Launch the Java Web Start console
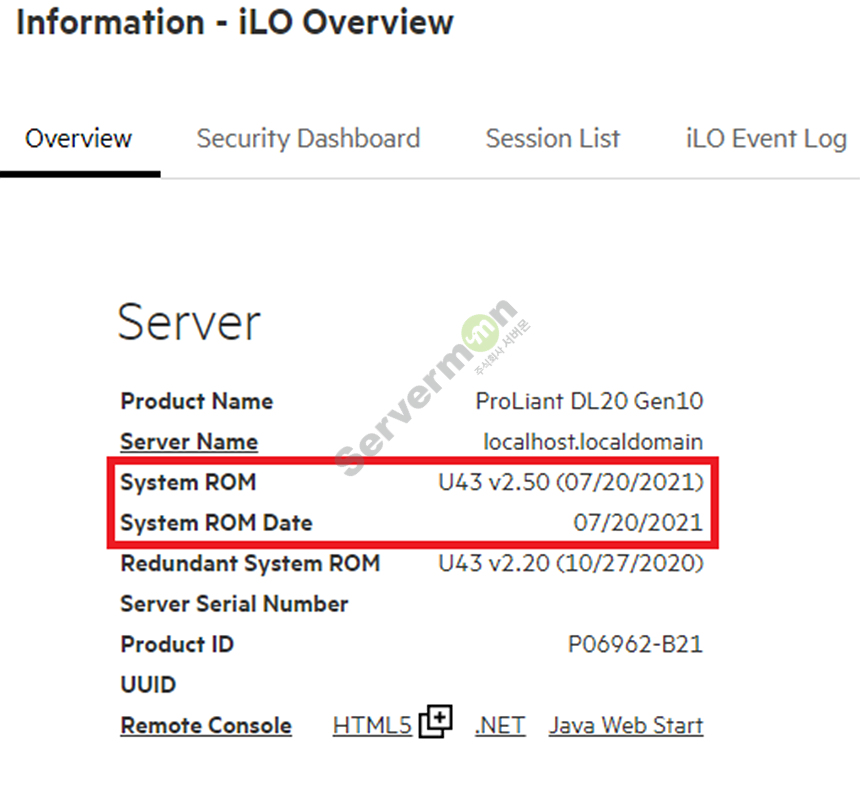The image size is (860, 785). coord(626,725)
